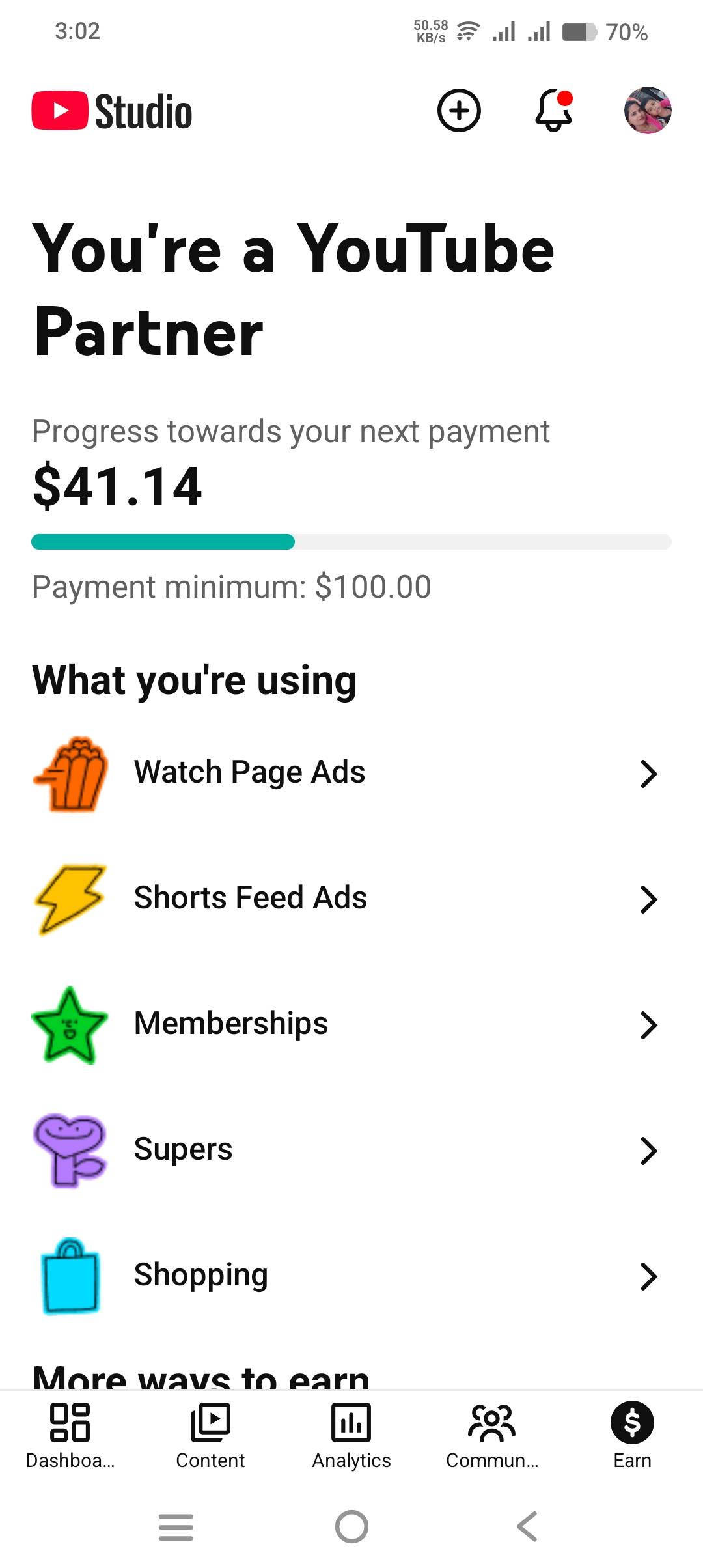Tap the create plus icon
Screen dimensions: 703x1568
tap(459, 111)
